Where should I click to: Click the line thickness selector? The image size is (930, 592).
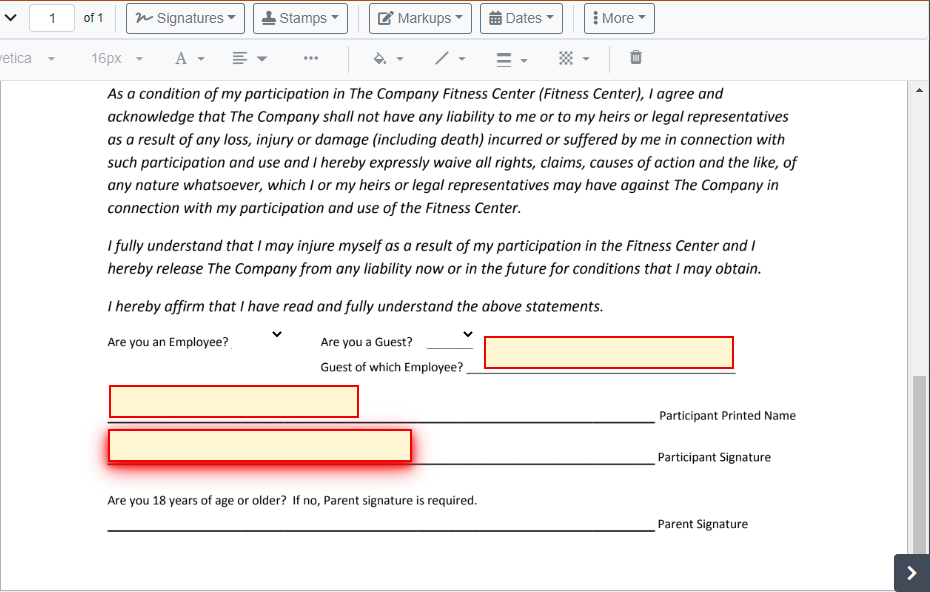click(511, 58)
